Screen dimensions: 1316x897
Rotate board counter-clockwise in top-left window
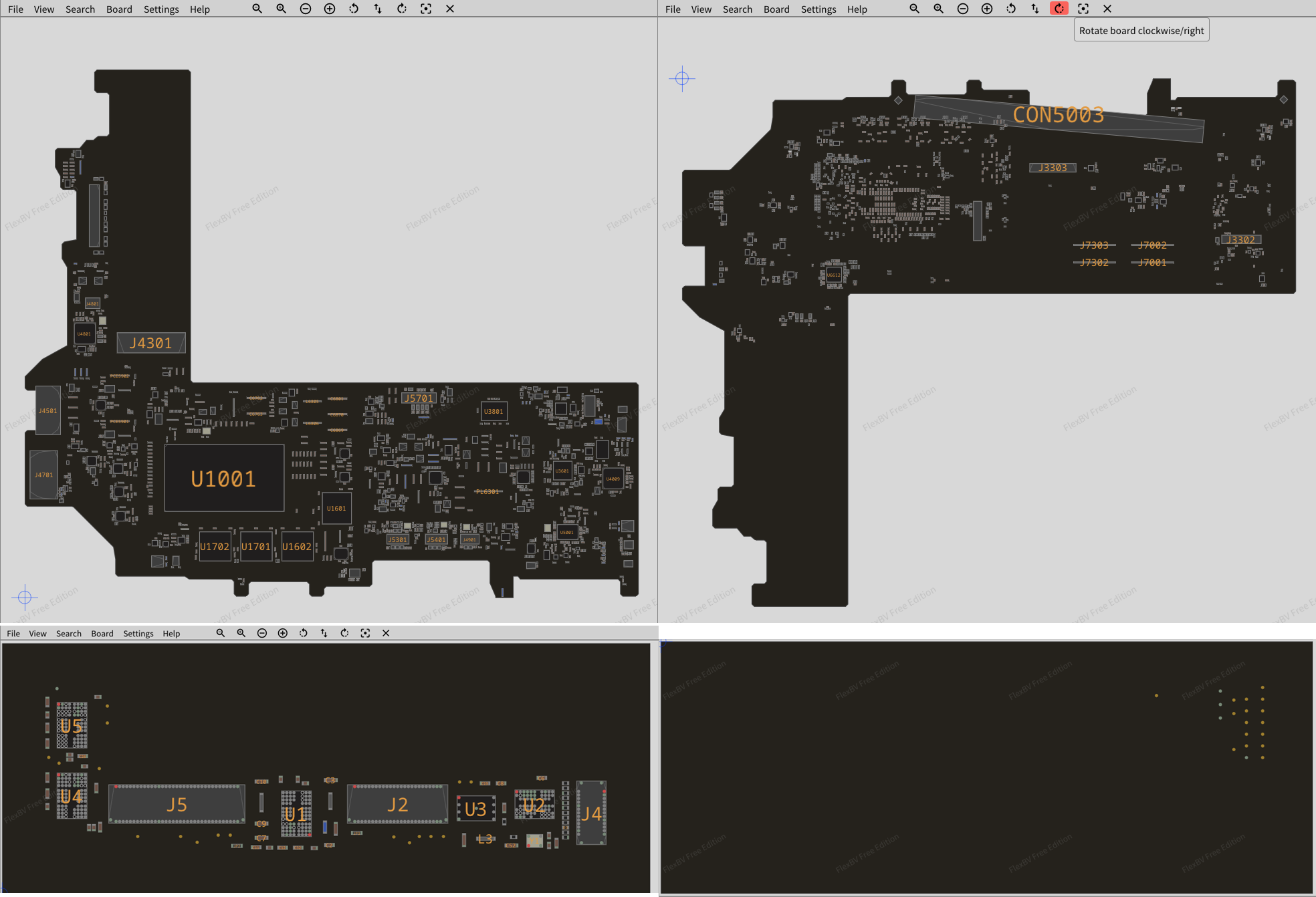[x=354, y=9]
